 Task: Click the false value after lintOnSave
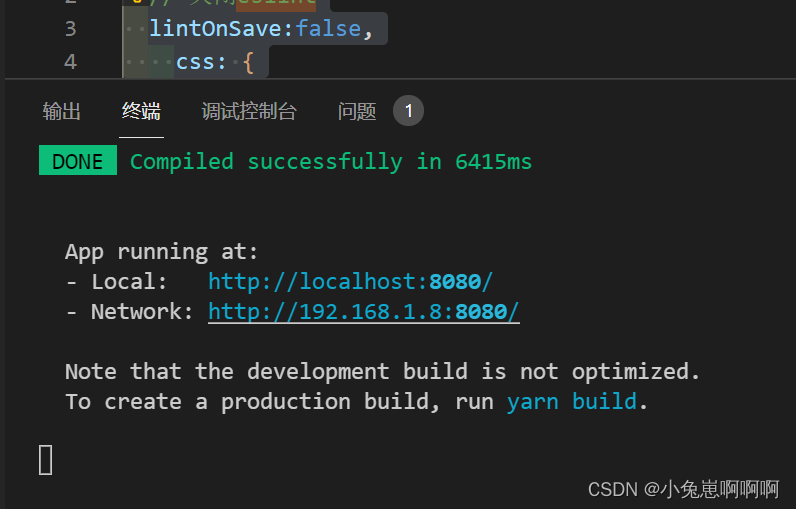(328, 28)
